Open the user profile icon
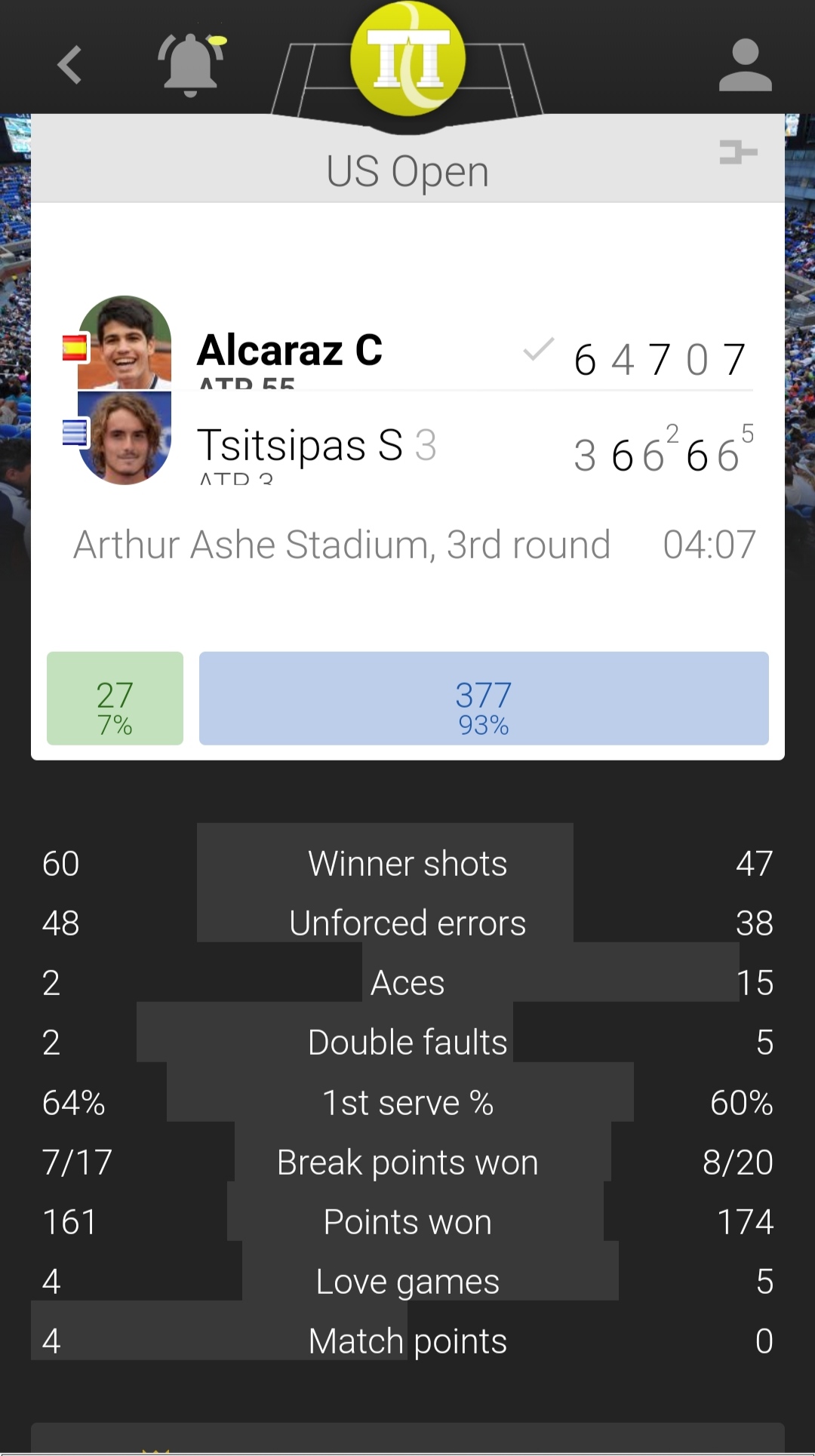The height and width of the screenshot is (1456, 815). tap(745, 65)
